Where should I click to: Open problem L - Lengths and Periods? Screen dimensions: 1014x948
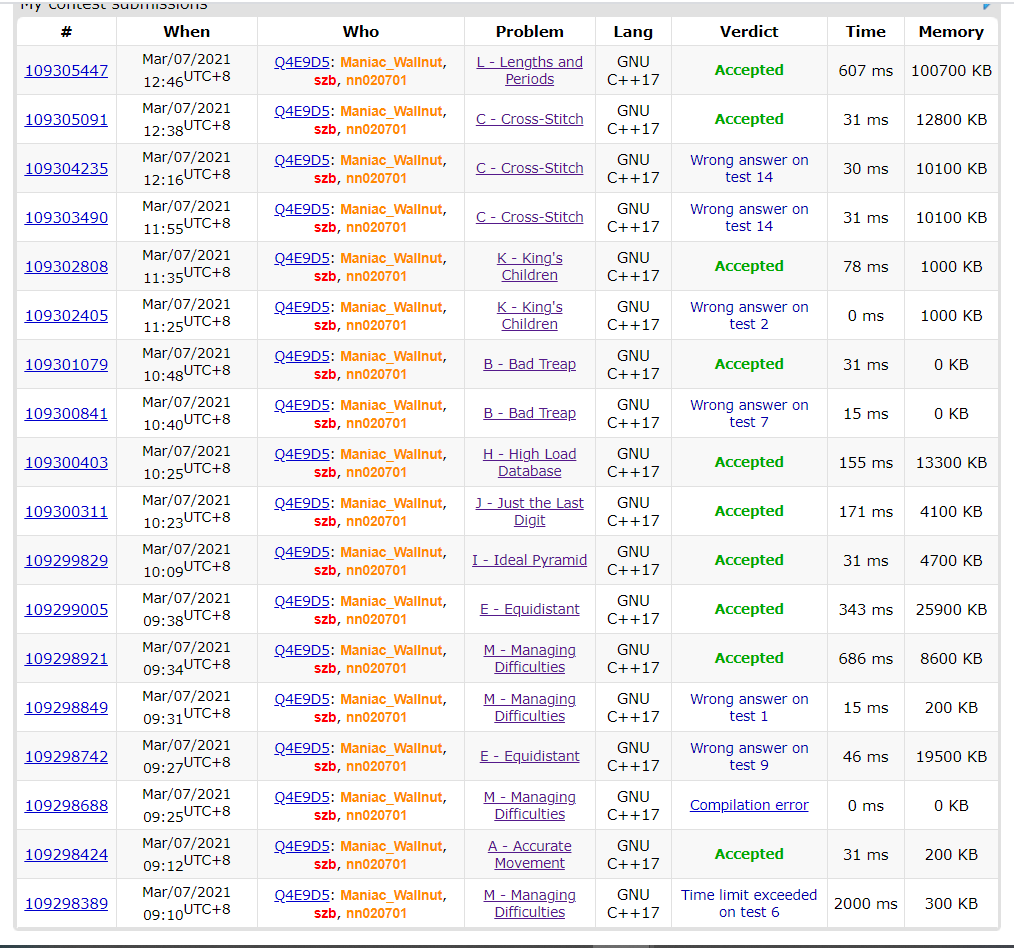(529, 70)
